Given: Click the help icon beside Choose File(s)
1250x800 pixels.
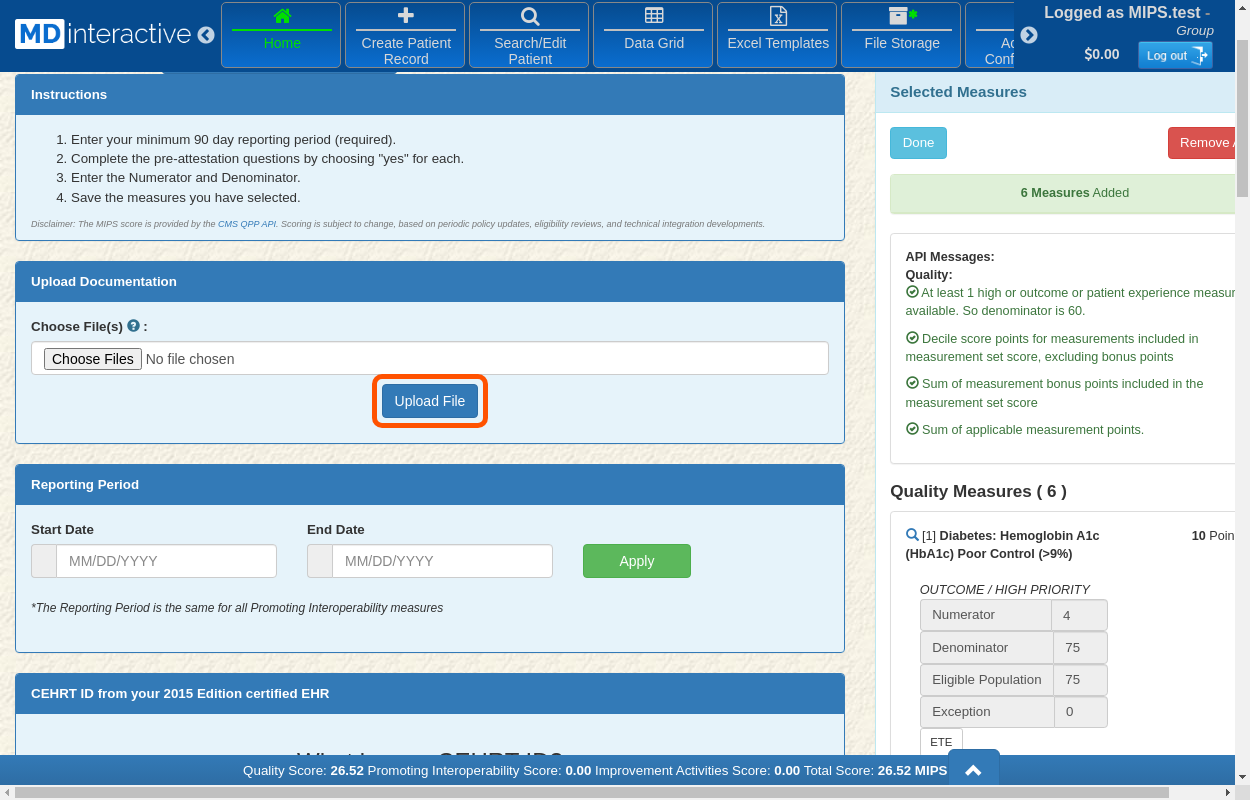Looking at the screenshot, I should [134, 326].
